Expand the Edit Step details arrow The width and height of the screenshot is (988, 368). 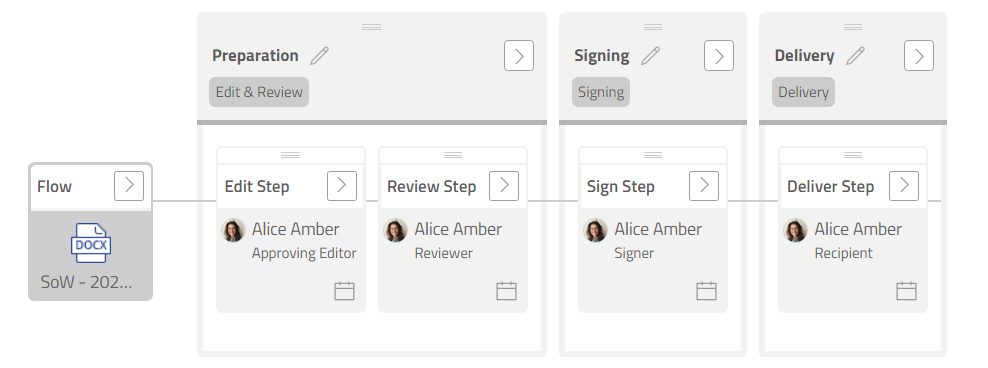click(342, 186)
